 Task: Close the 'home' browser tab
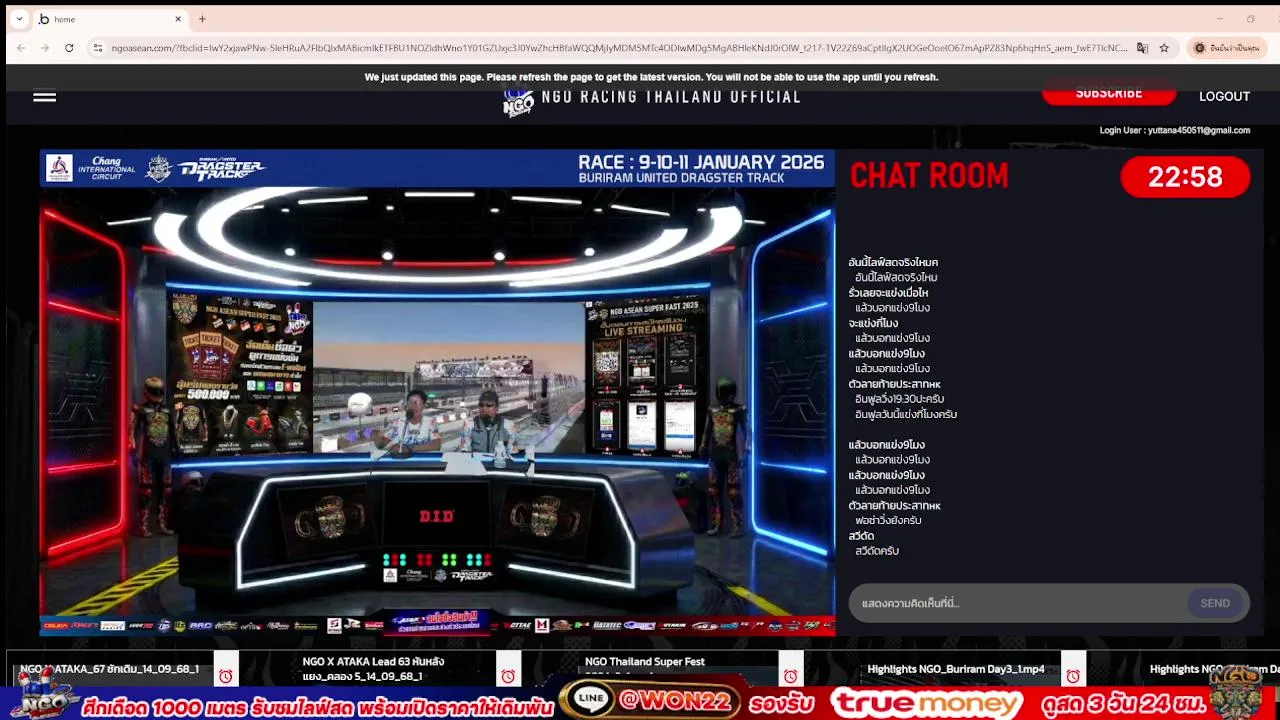178,19
